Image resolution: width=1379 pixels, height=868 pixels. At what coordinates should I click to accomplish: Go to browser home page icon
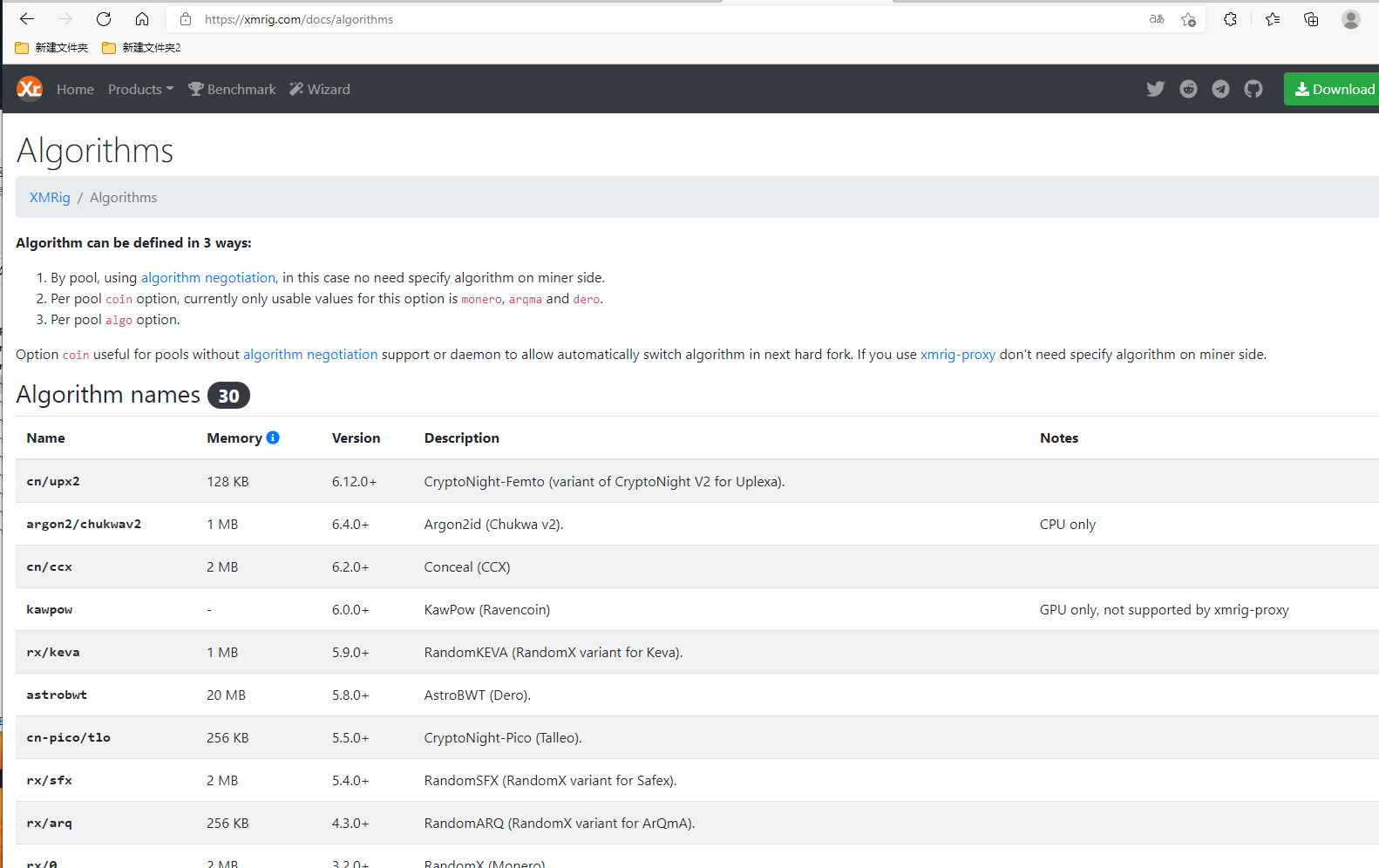tap(142, 19)
